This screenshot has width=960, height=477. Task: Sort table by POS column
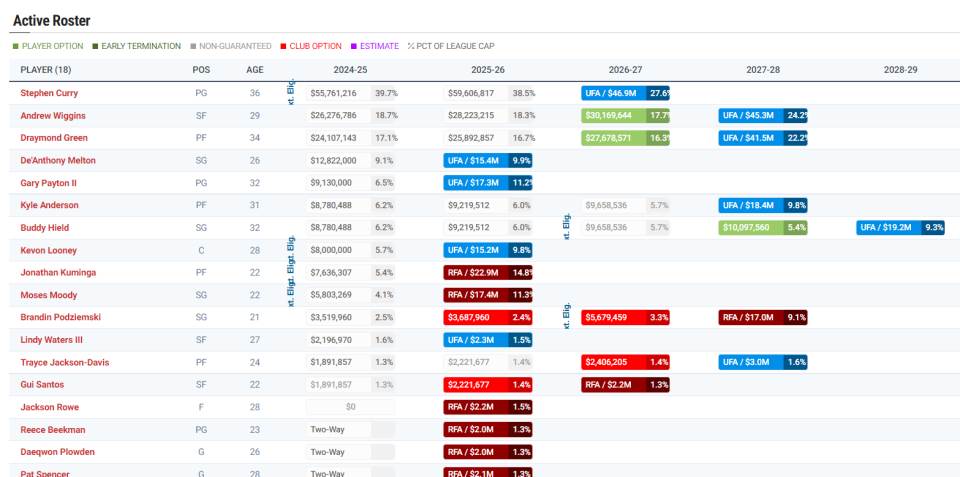pyautogui.click(x=201, y=70)
